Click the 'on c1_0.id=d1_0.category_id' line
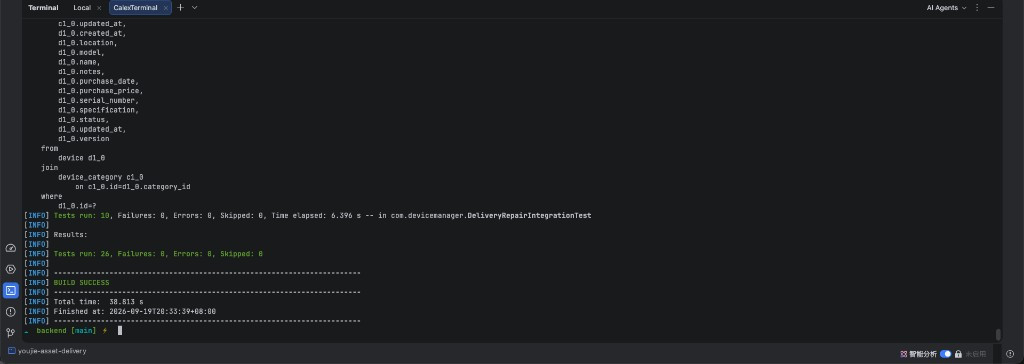Viewport: 1024px width, 364px height. coord(133,187)
